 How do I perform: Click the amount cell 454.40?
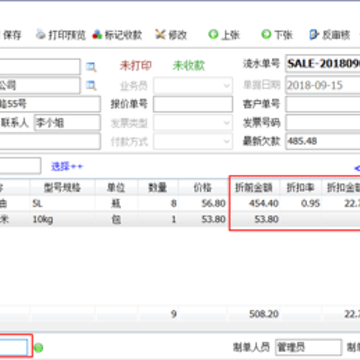(x=254, y=203)
